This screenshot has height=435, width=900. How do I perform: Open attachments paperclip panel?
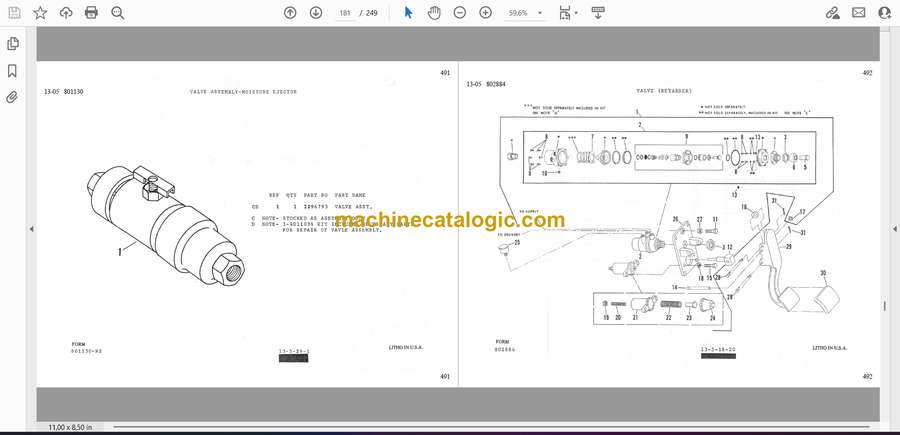pyautogui.click(x=12, y=97)
